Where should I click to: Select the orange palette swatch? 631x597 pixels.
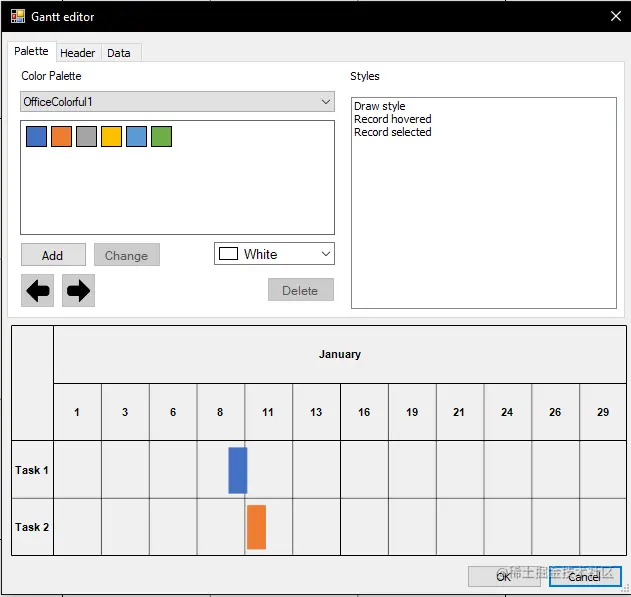(62, 136)
